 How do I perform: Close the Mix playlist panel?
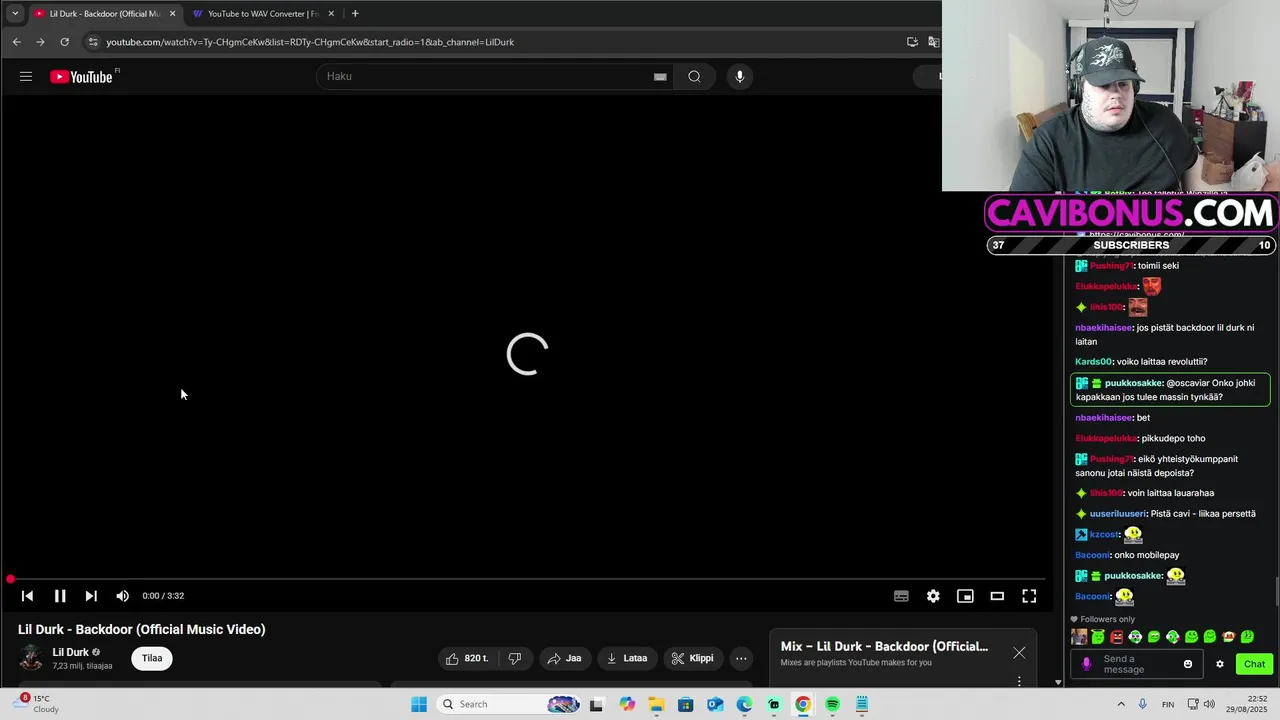pos(1019,653)
